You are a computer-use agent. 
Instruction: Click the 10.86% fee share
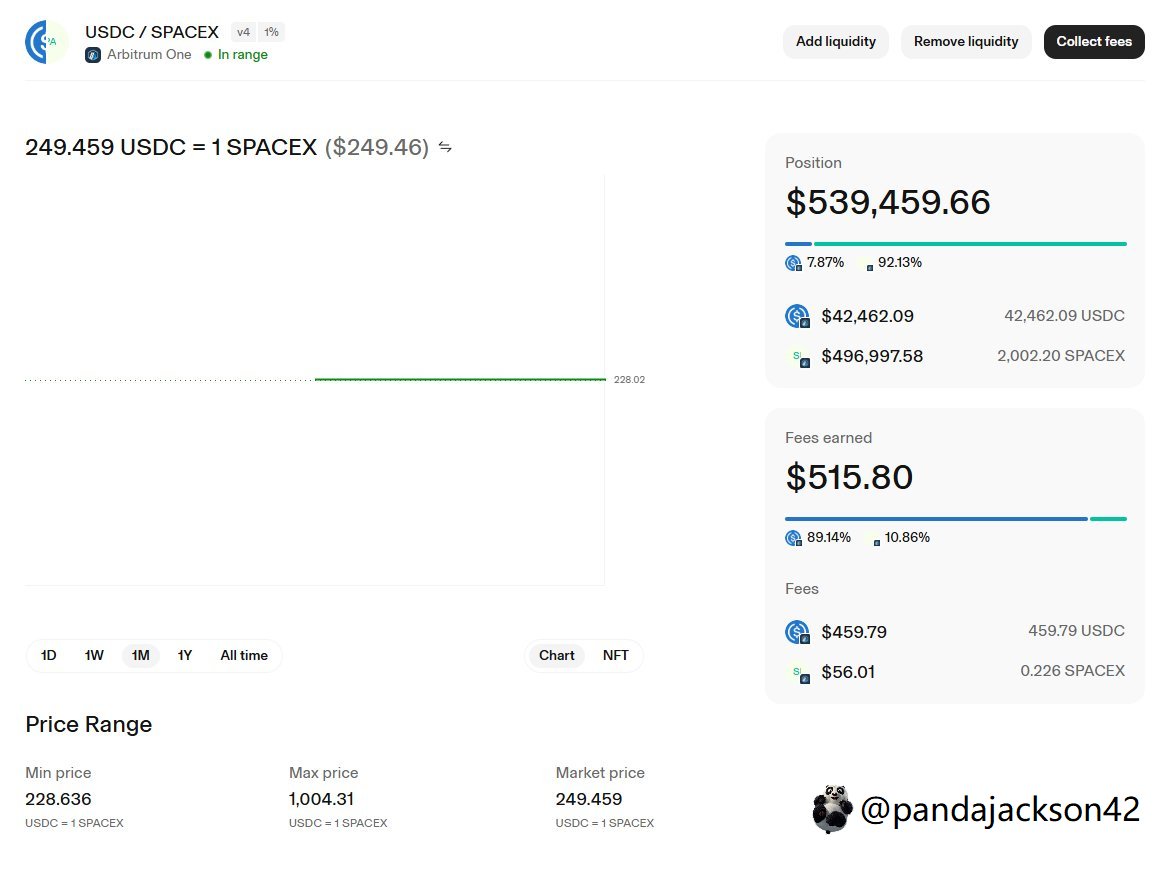[x=907, y=538]
